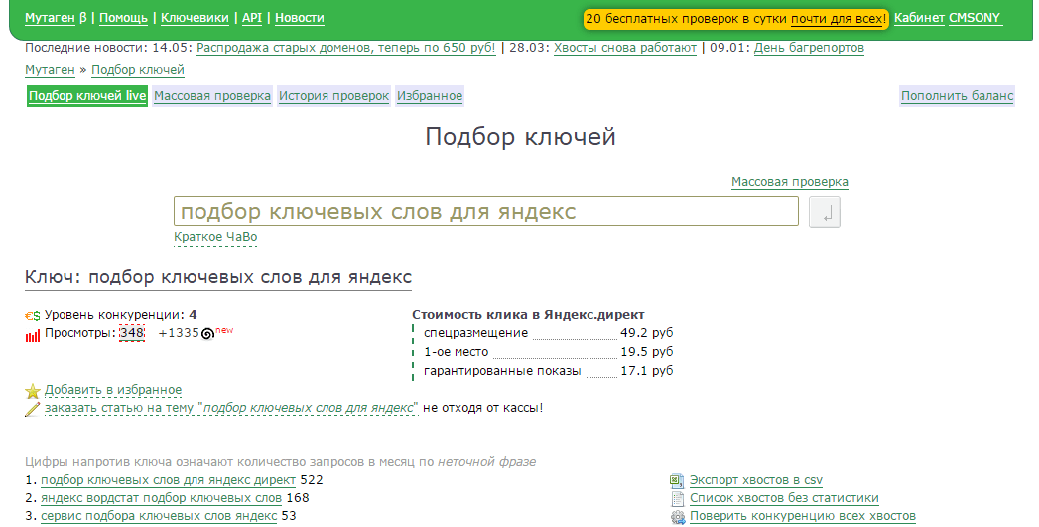Screen dimensions: 1039x527
Task: Select the Подбор ключей live tab
Action: point(87,96)
